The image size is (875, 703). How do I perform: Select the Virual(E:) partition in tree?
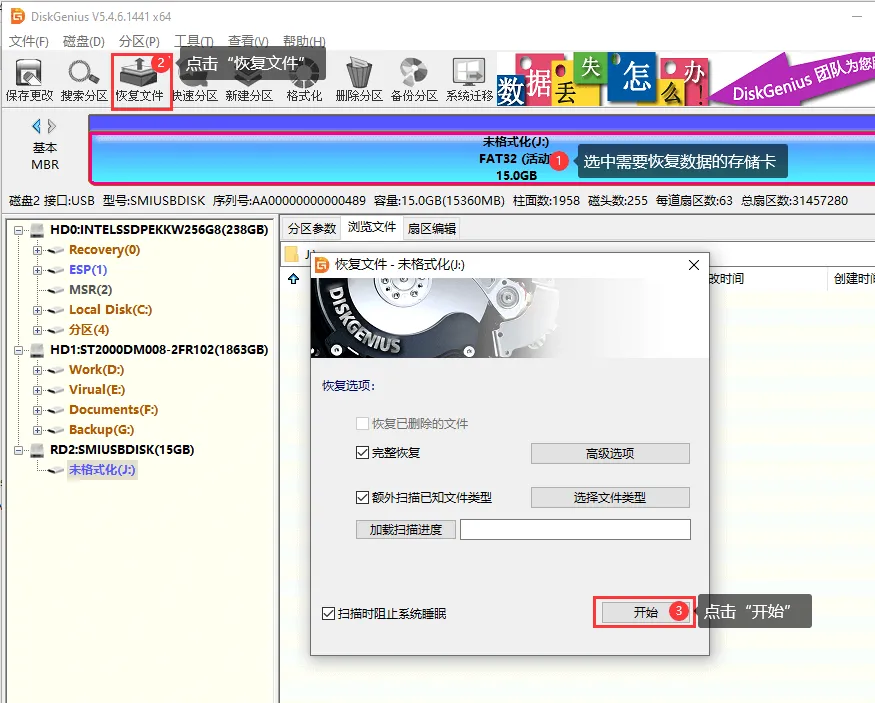point(97,390)
